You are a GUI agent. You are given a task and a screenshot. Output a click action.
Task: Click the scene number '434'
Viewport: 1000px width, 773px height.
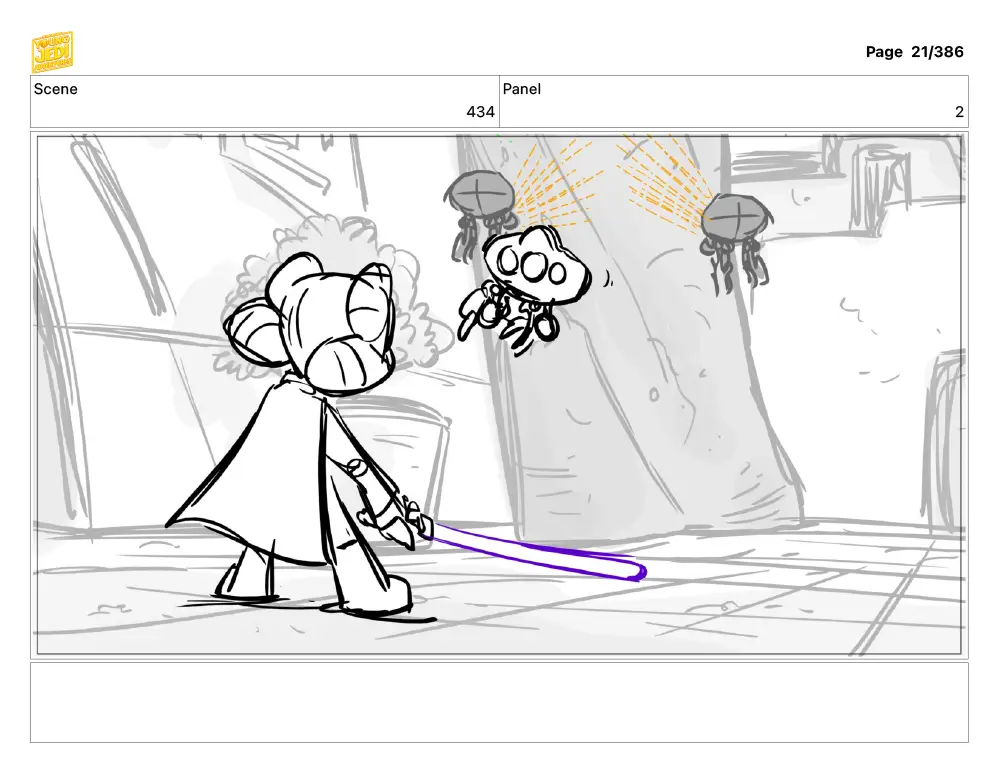480,112
